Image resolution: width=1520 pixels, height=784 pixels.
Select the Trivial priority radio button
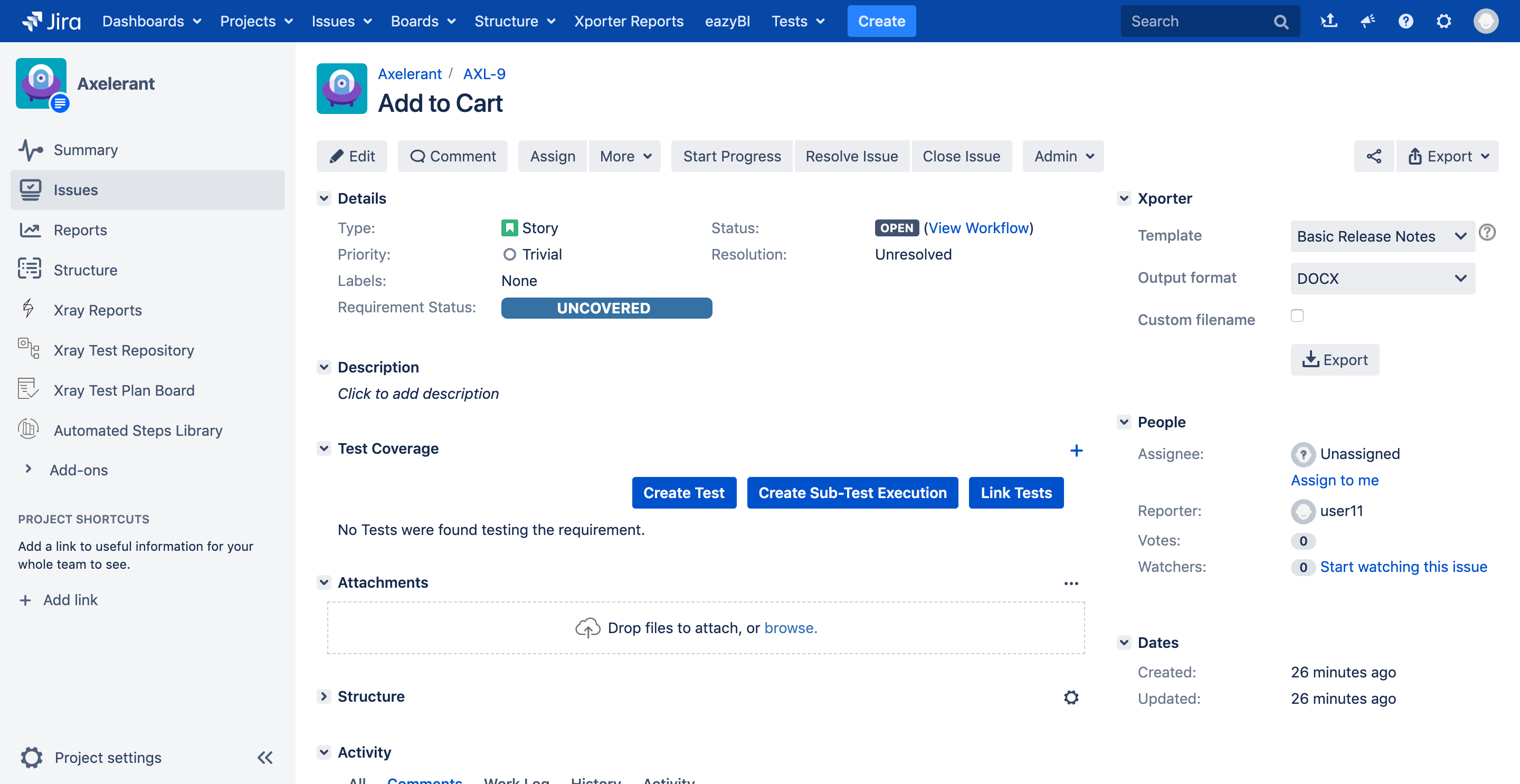[x=508, y=254]
